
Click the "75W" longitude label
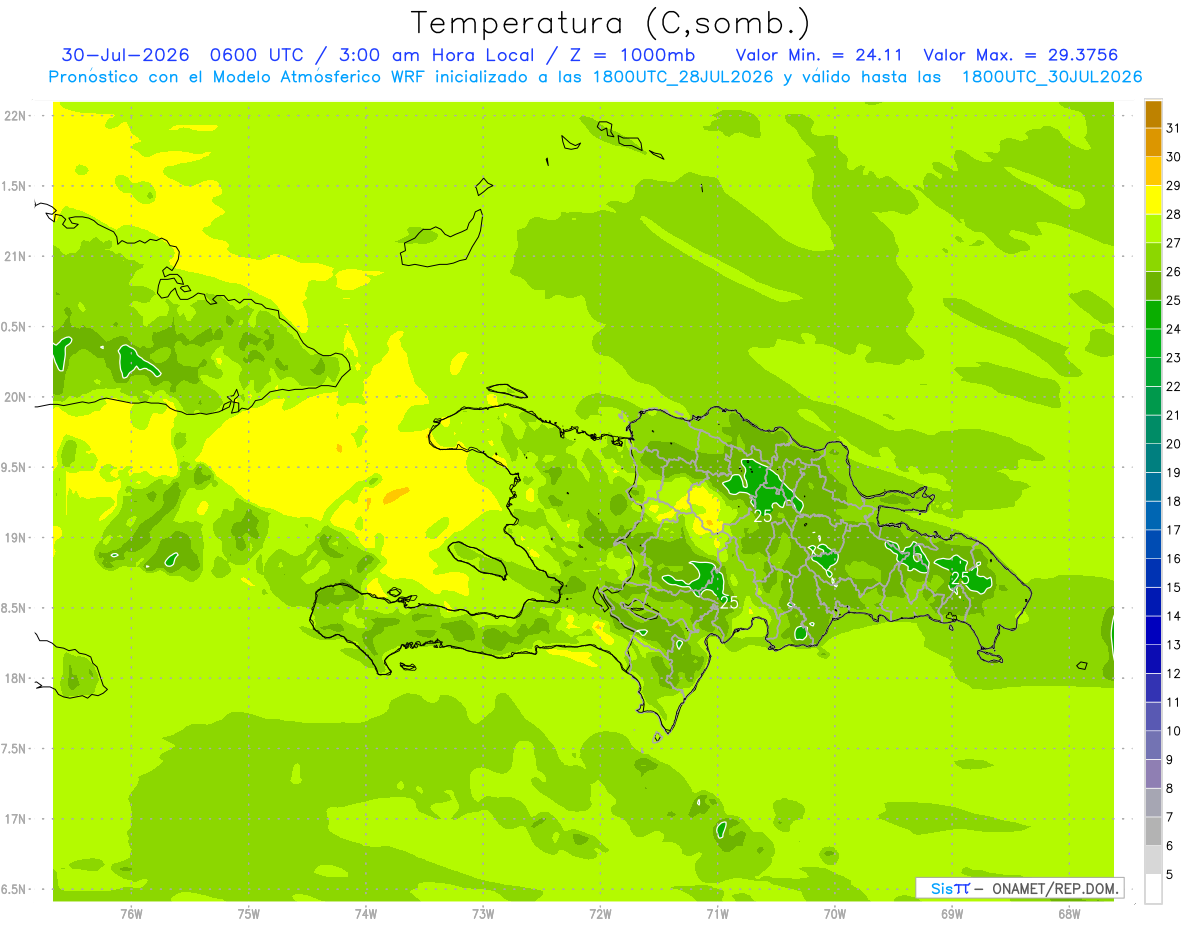pos(249,913)
